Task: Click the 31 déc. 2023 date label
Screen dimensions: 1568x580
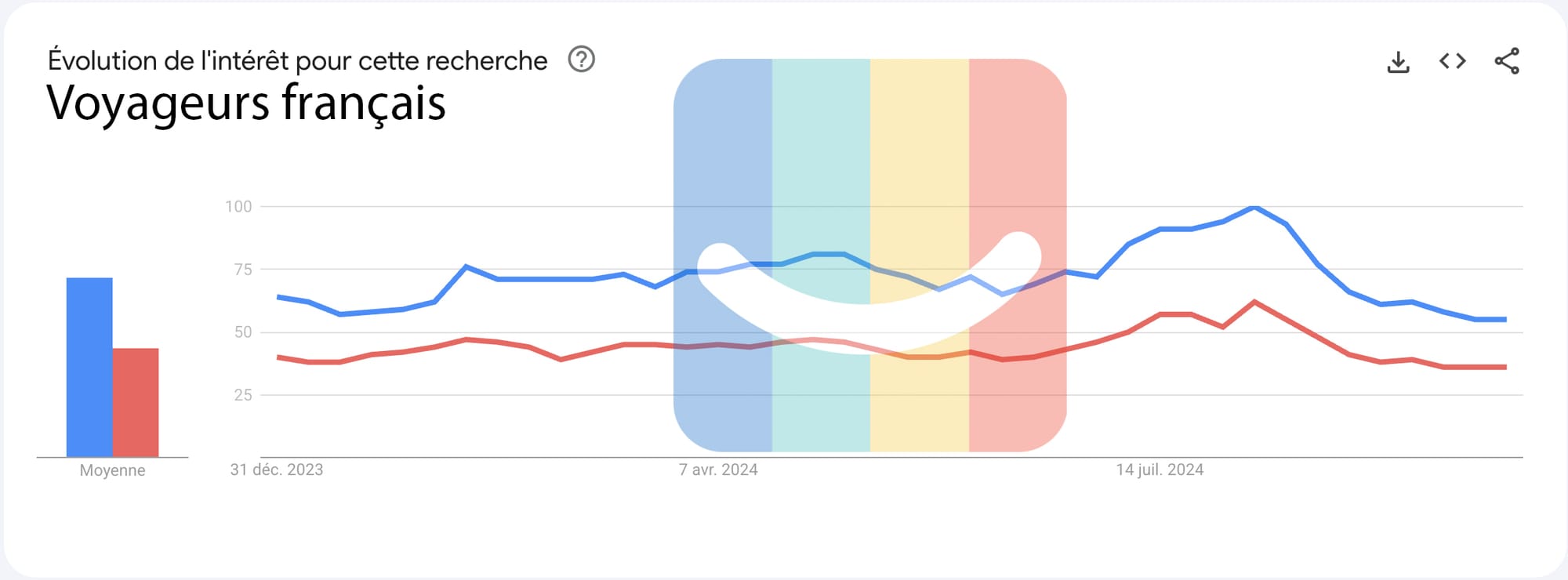Action: pyautogui.click(x=276, y=469)
